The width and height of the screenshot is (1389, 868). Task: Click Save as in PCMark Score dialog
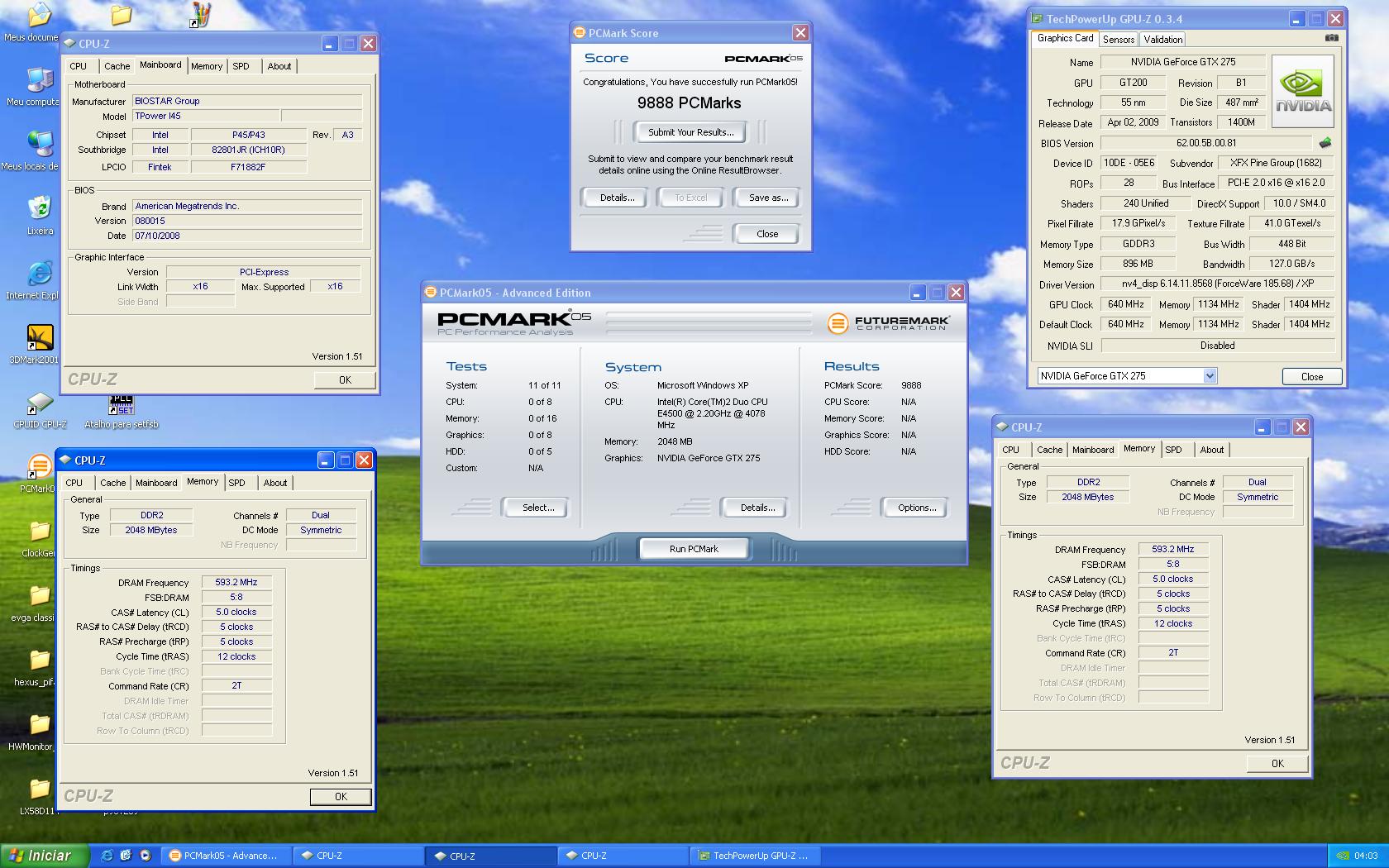(x=768, y=198)
